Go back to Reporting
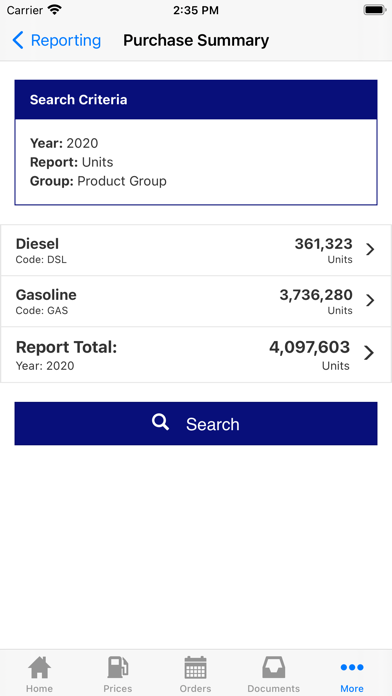 coord(57,40)
